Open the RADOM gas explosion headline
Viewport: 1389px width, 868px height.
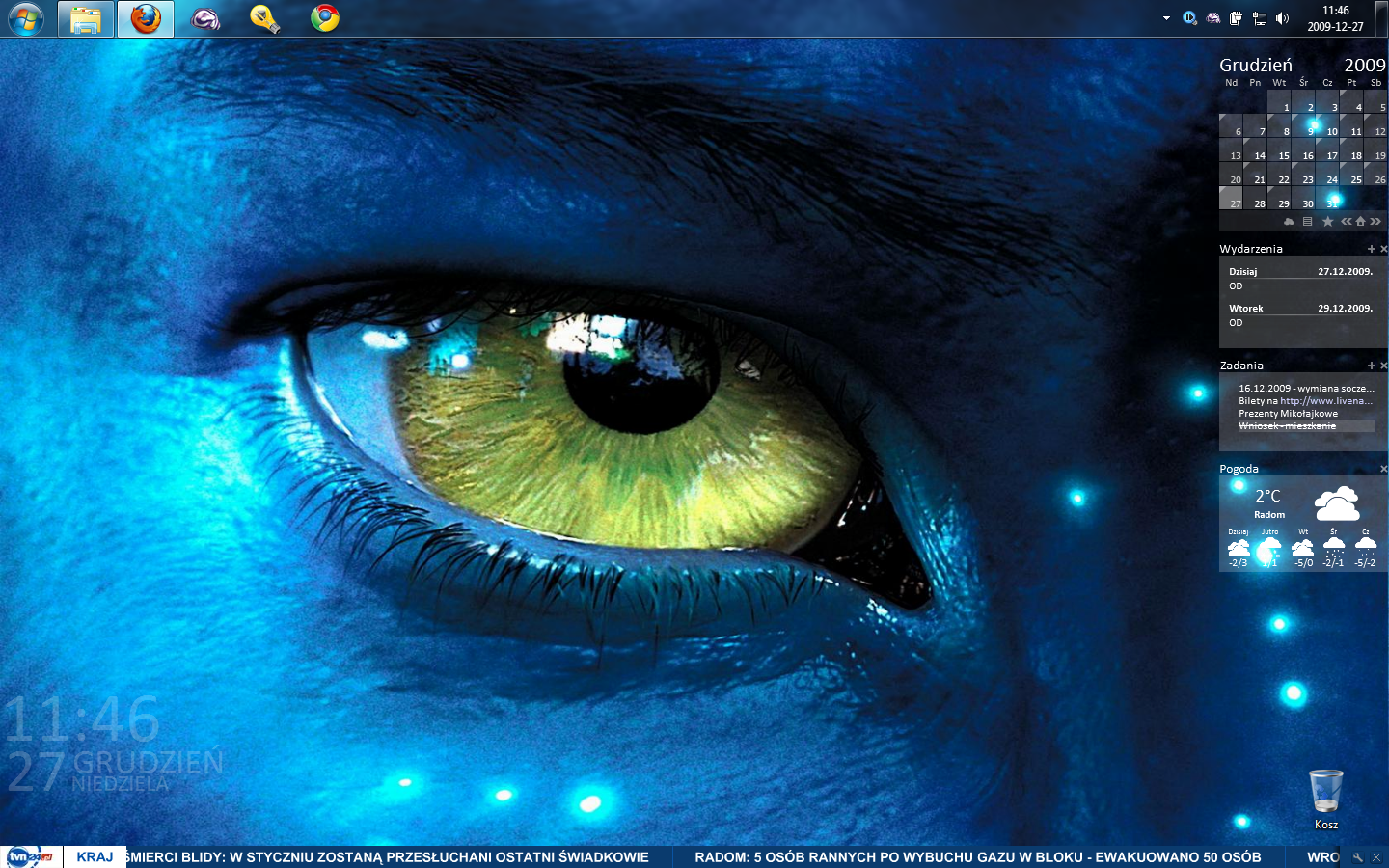[x=978, y=856]
